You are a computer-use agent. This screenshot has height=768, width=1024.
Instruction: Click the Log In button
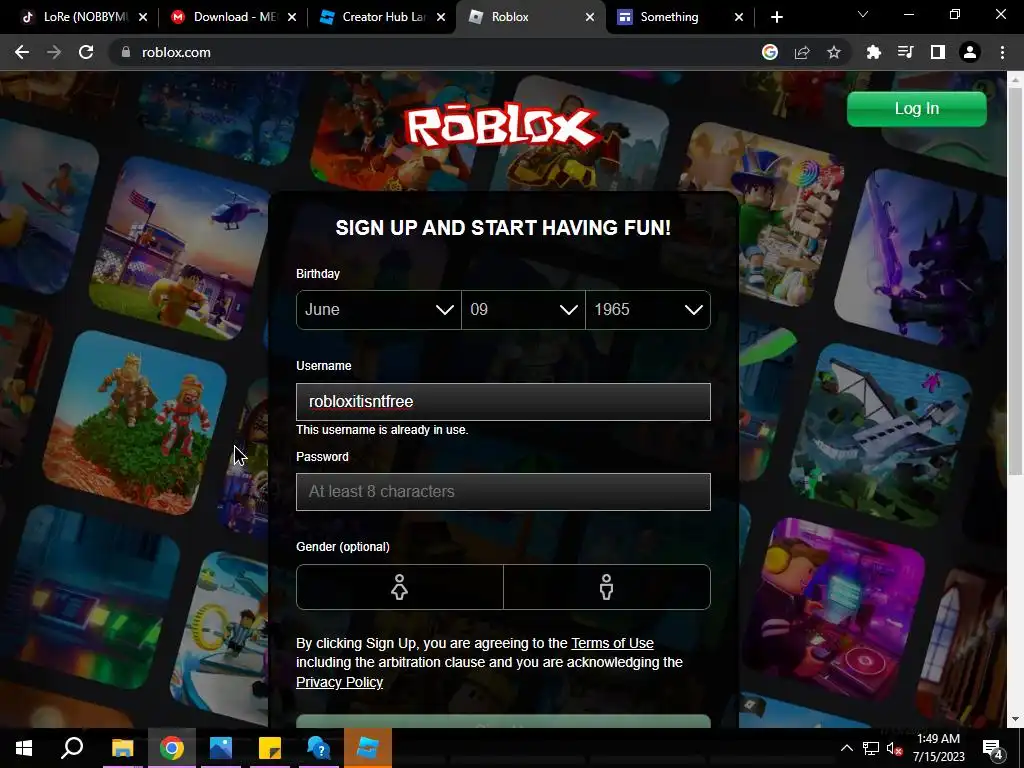pyautogui.click(x=916, y=108)
